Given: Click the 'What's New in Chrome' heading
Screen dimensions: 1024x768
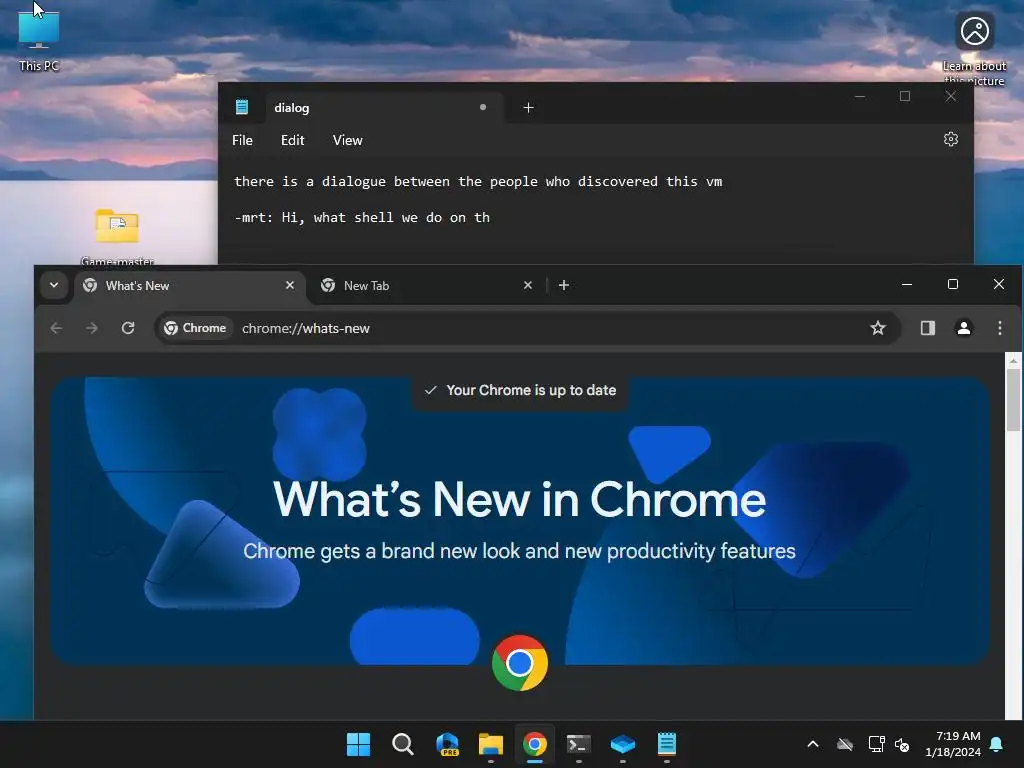Looking at the screenshot, I should click(x=519, y=500).
